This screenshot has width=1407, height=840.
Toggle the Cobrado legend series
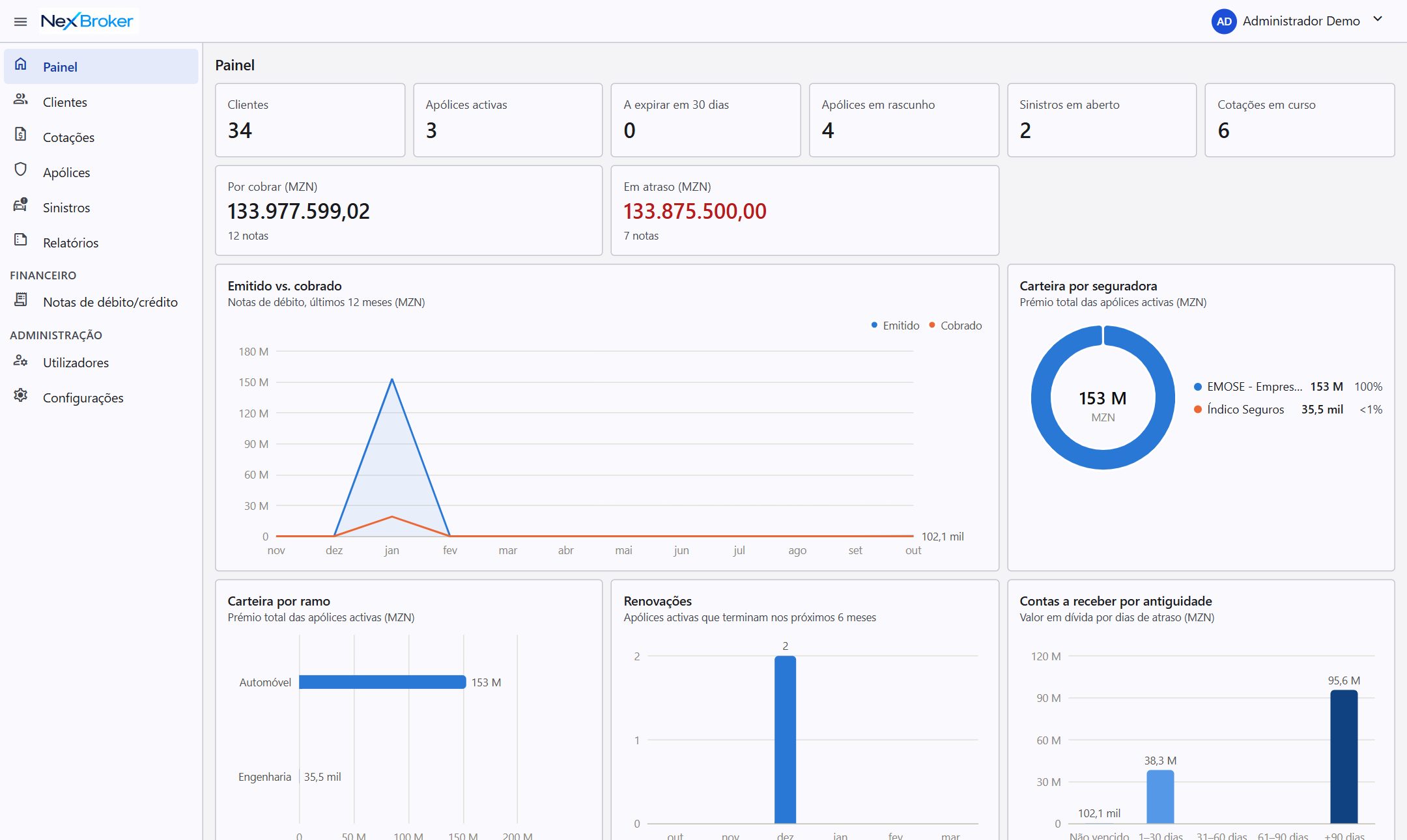(x=955, y=326)
